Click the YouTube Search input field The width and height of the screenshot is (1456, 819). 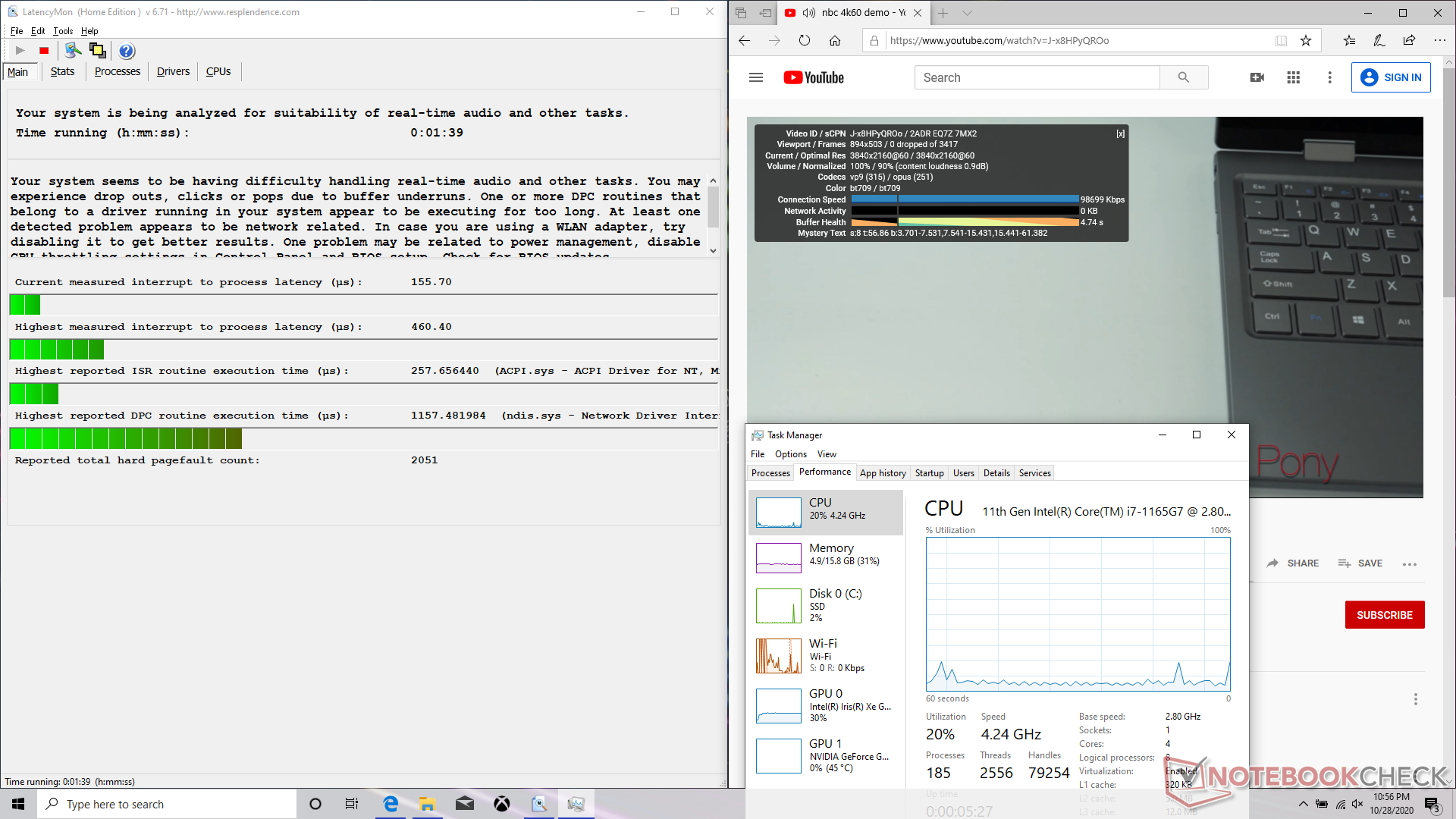tap(1037, 77)
